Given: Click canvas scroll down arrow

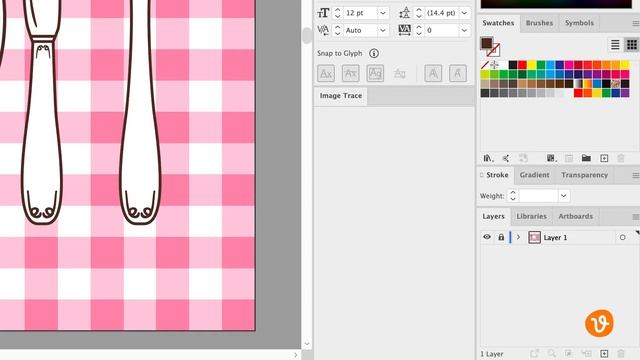Looking at the screenshot, I should click(307, 344).
